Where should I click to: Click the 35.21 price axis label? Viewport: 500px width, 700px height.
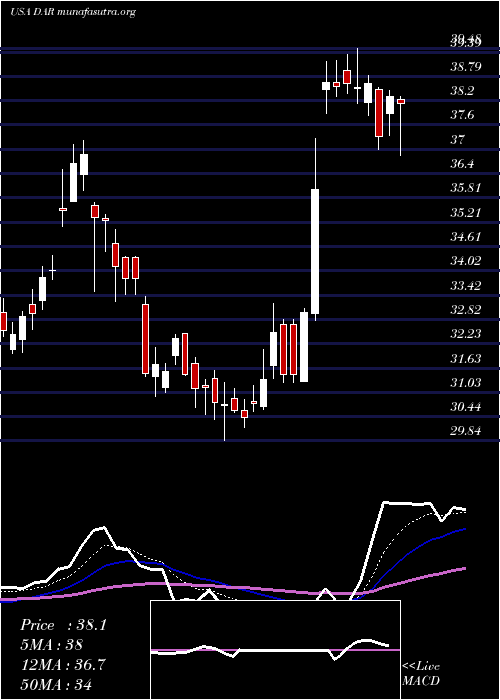466,212
